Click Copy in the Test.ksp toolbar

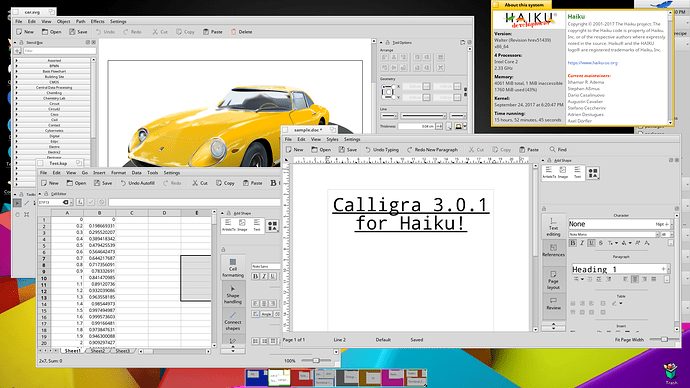[x=225, y=183]
